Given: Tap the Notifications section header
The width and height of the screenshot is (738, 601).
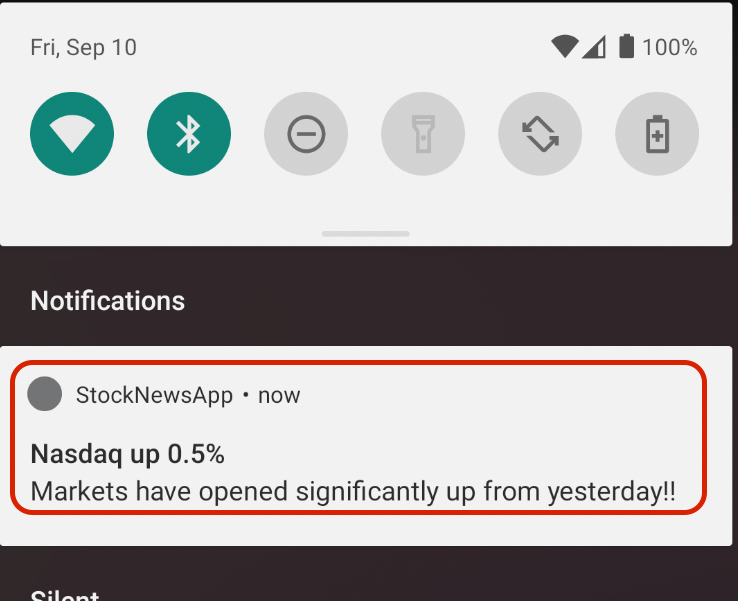Looking at the screenshot, I should (108, 301).
